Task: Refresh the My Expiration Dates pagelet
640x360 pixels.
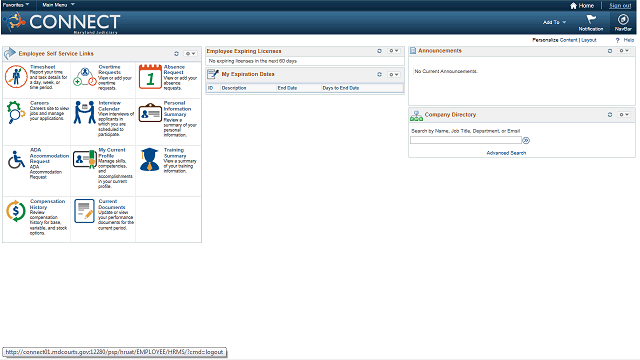Action: [x=379, y=74]
